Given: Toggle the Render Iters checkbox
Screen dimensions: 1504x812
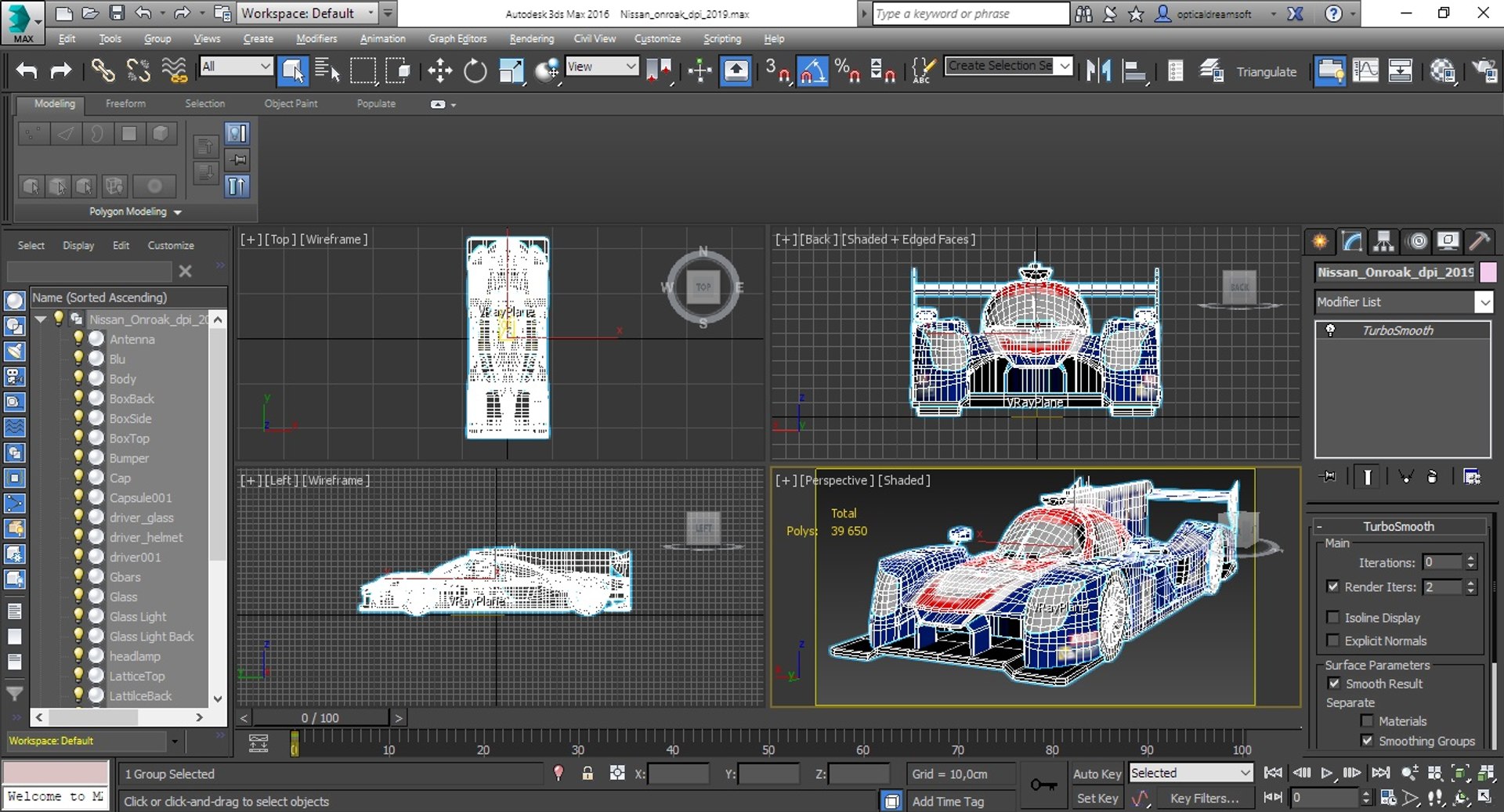Looking at the screenshot, I should click(1332, 586).
